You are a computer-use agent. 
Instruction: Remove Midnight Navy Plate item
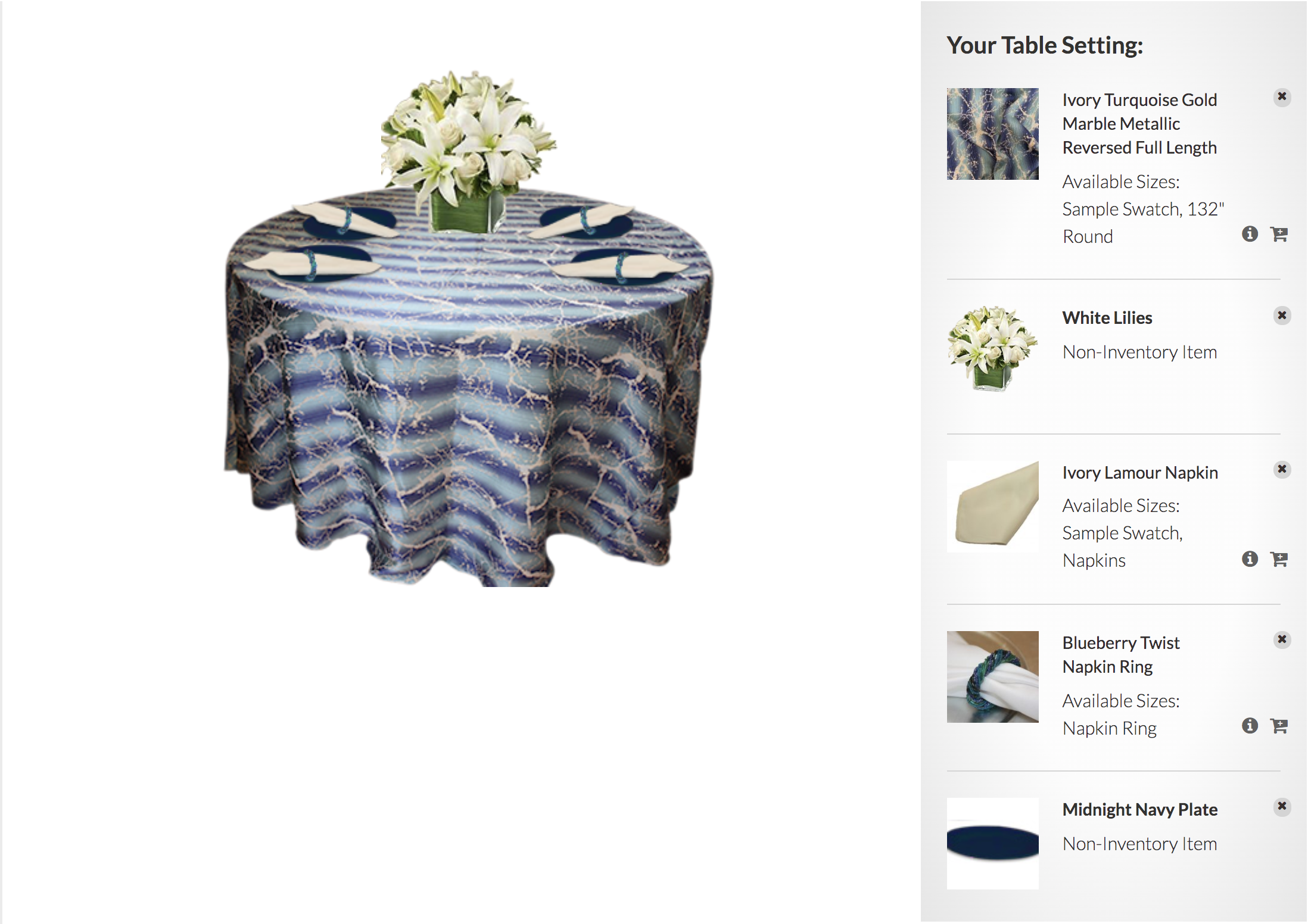pyautogui.click(x=1282, y=806)
